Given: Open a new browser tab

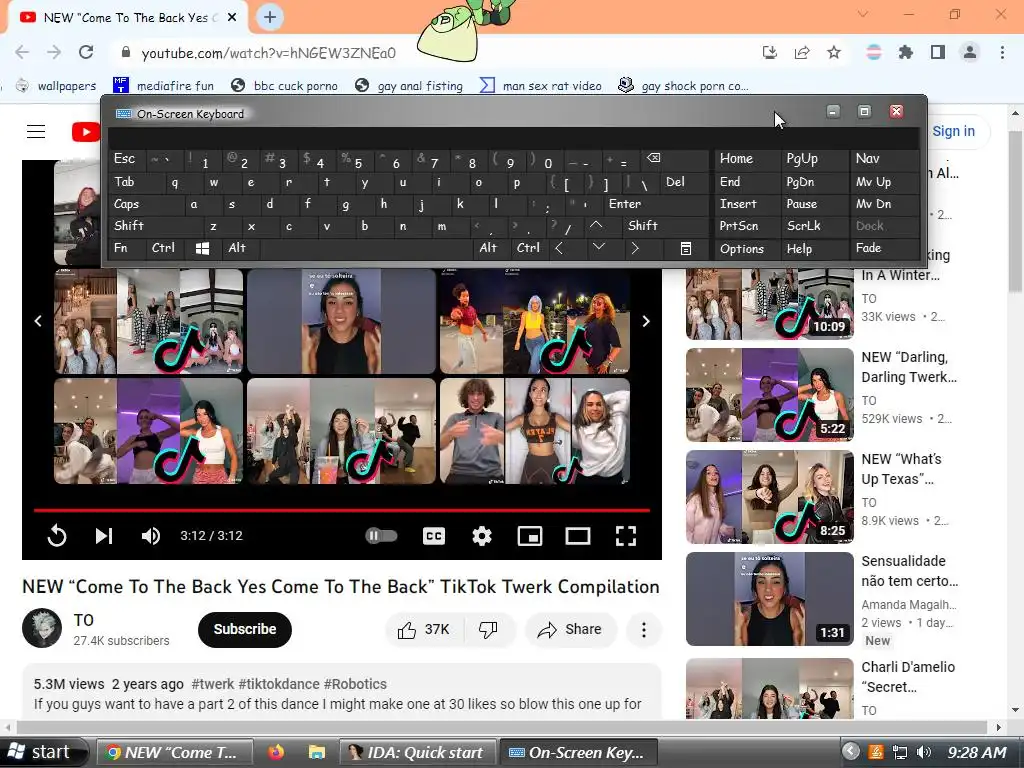Looking at the screenshot, I should (x=270, y=17).
